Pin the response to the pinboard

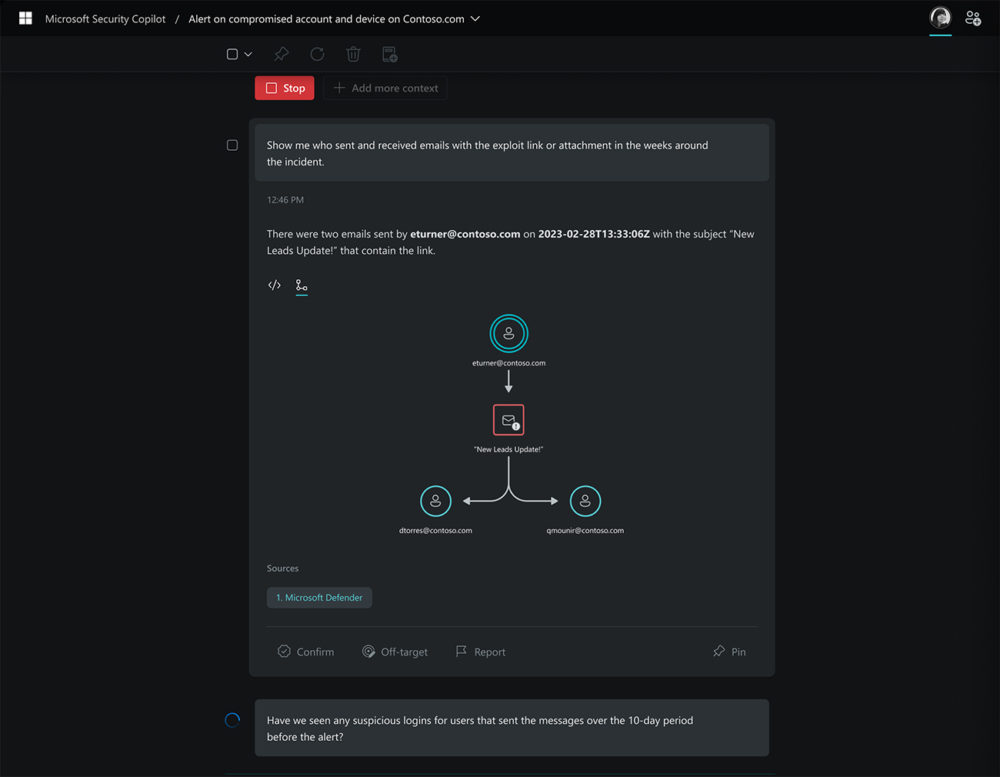[x=729, y=651]
